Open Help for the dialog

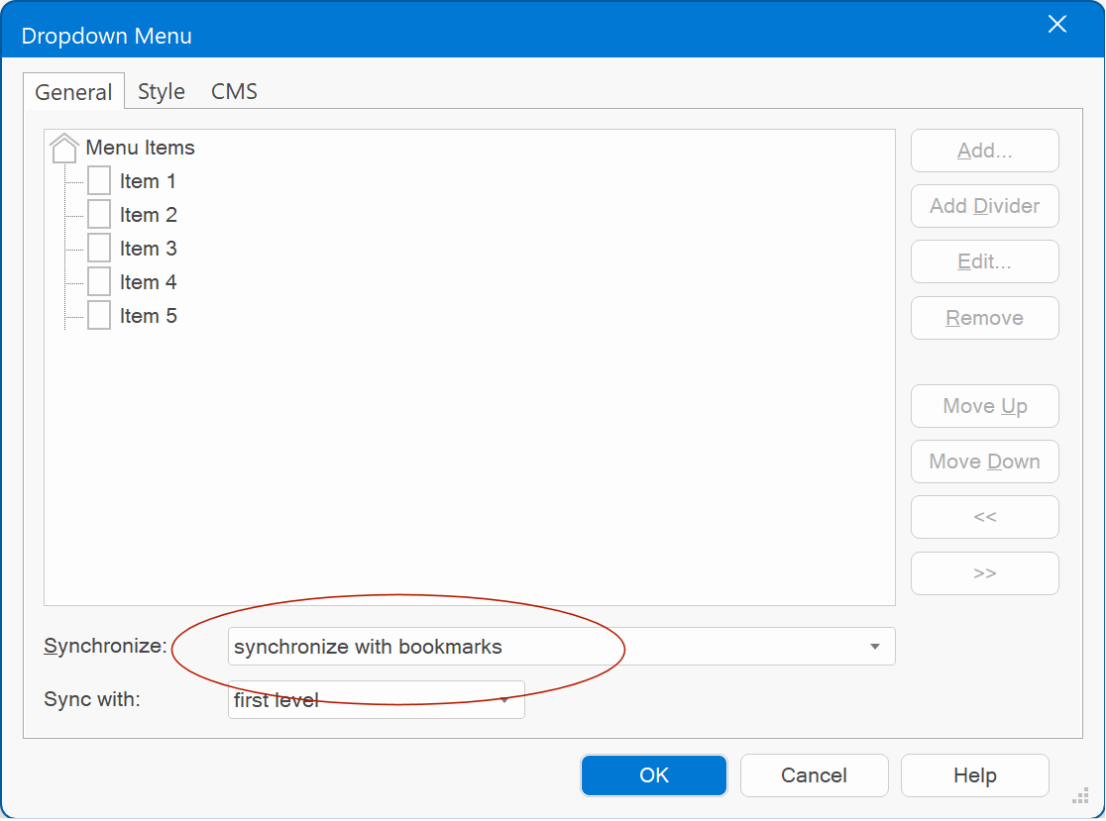974,775
